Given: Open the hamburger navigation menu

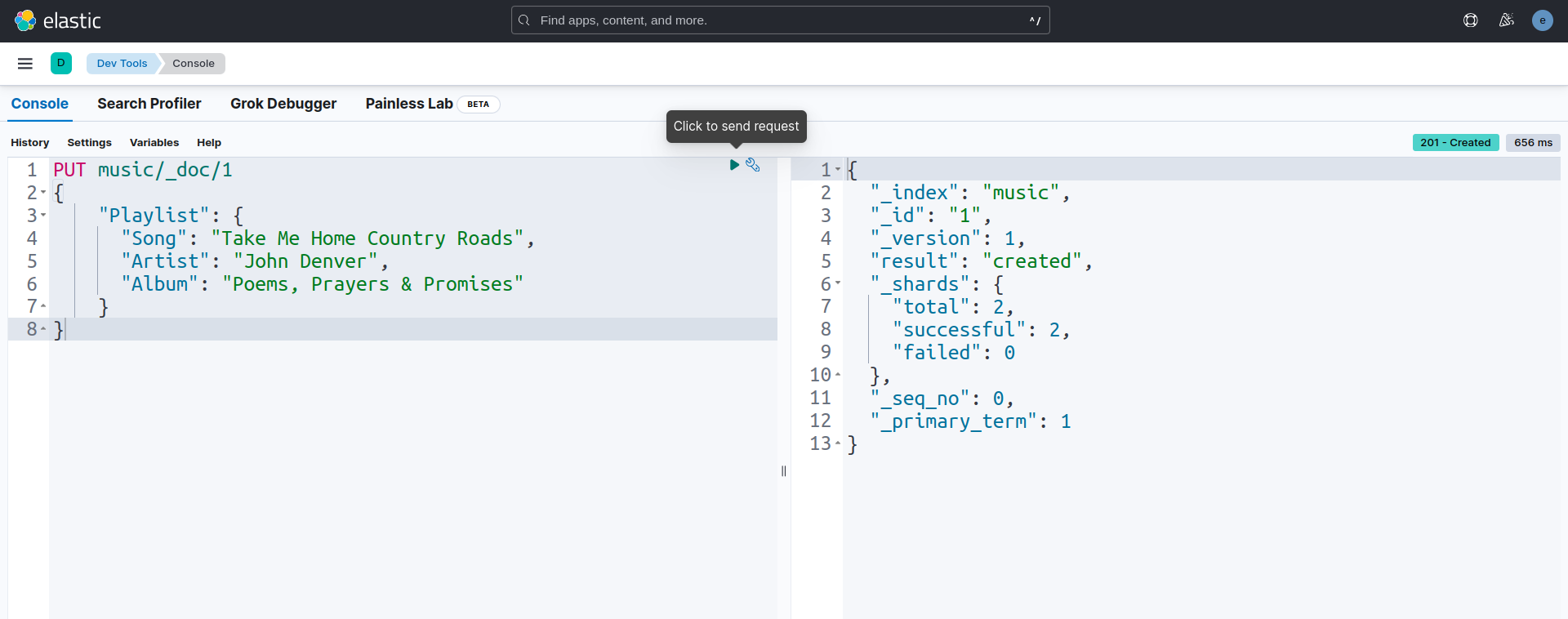Looking at the screenshot, I should point(25,64).
